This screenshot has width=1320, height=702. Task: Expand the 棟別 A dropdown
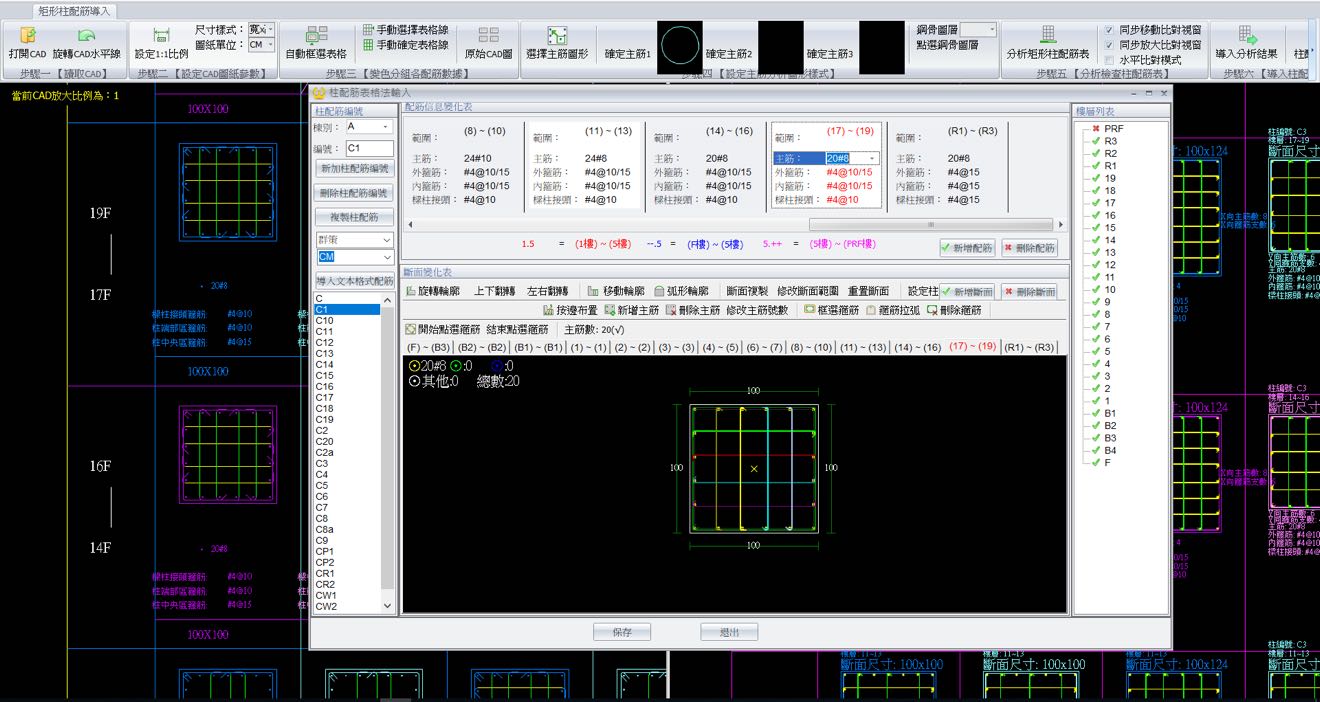[383, 127]
